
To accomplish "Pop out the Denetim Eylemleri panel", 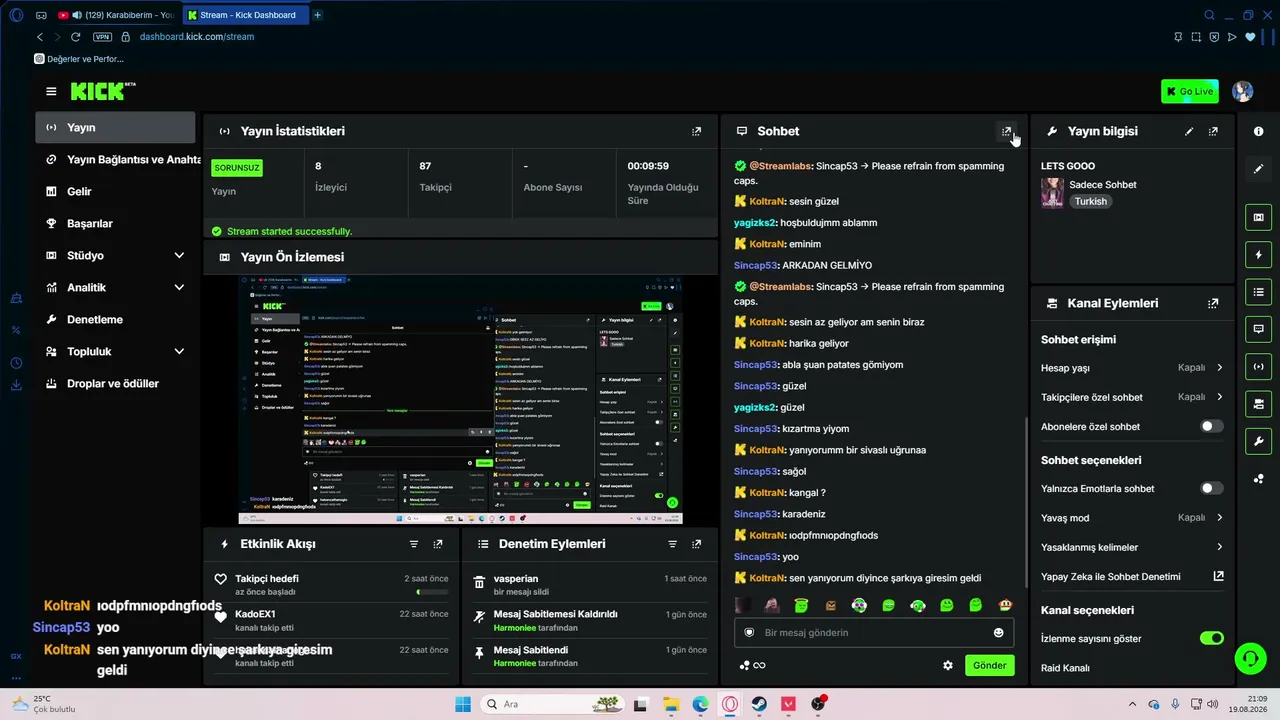I will click(697, 544).
